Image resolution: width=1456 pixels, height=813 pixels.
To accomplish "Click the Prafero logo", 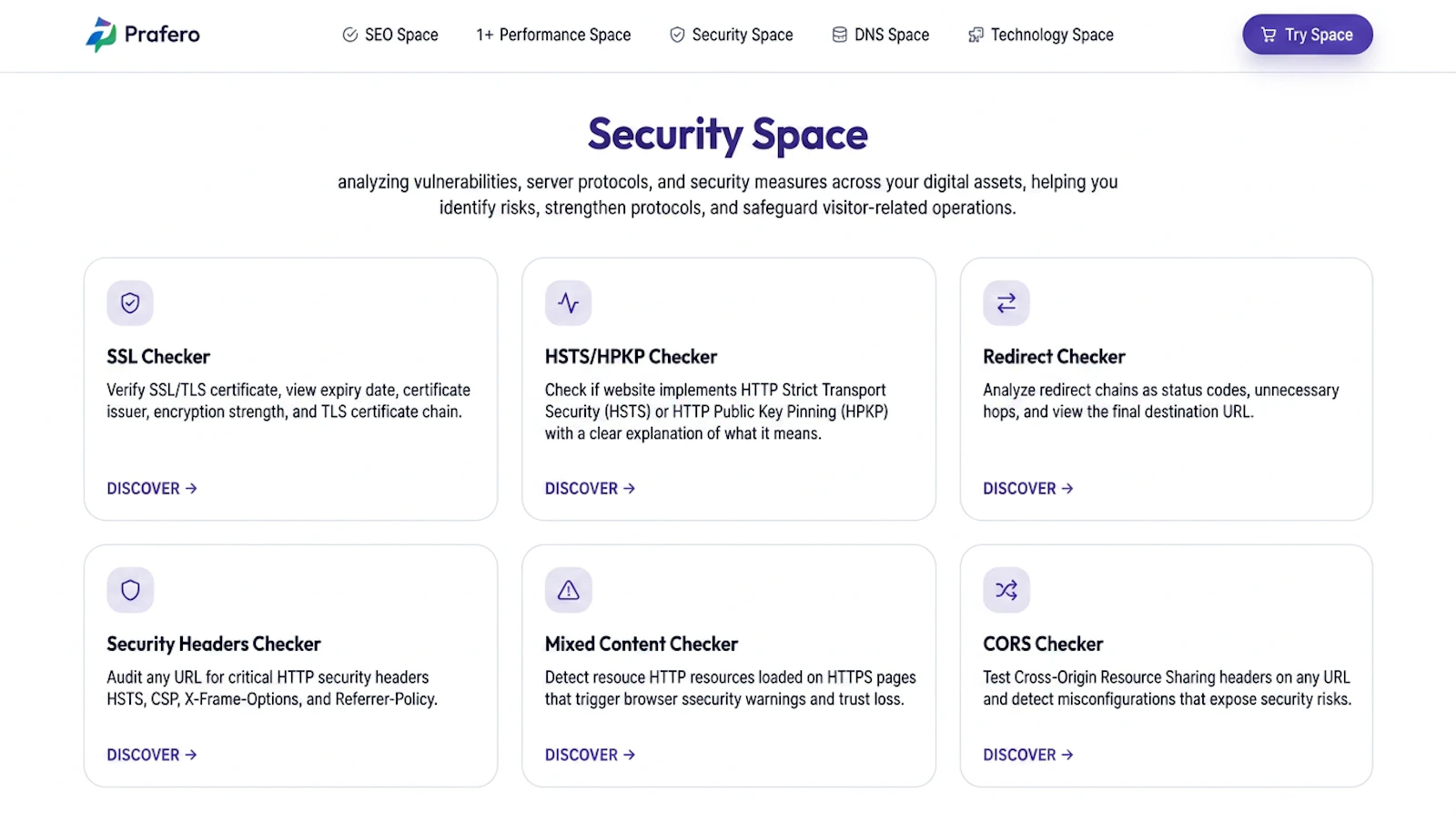I will click(143, 35).
